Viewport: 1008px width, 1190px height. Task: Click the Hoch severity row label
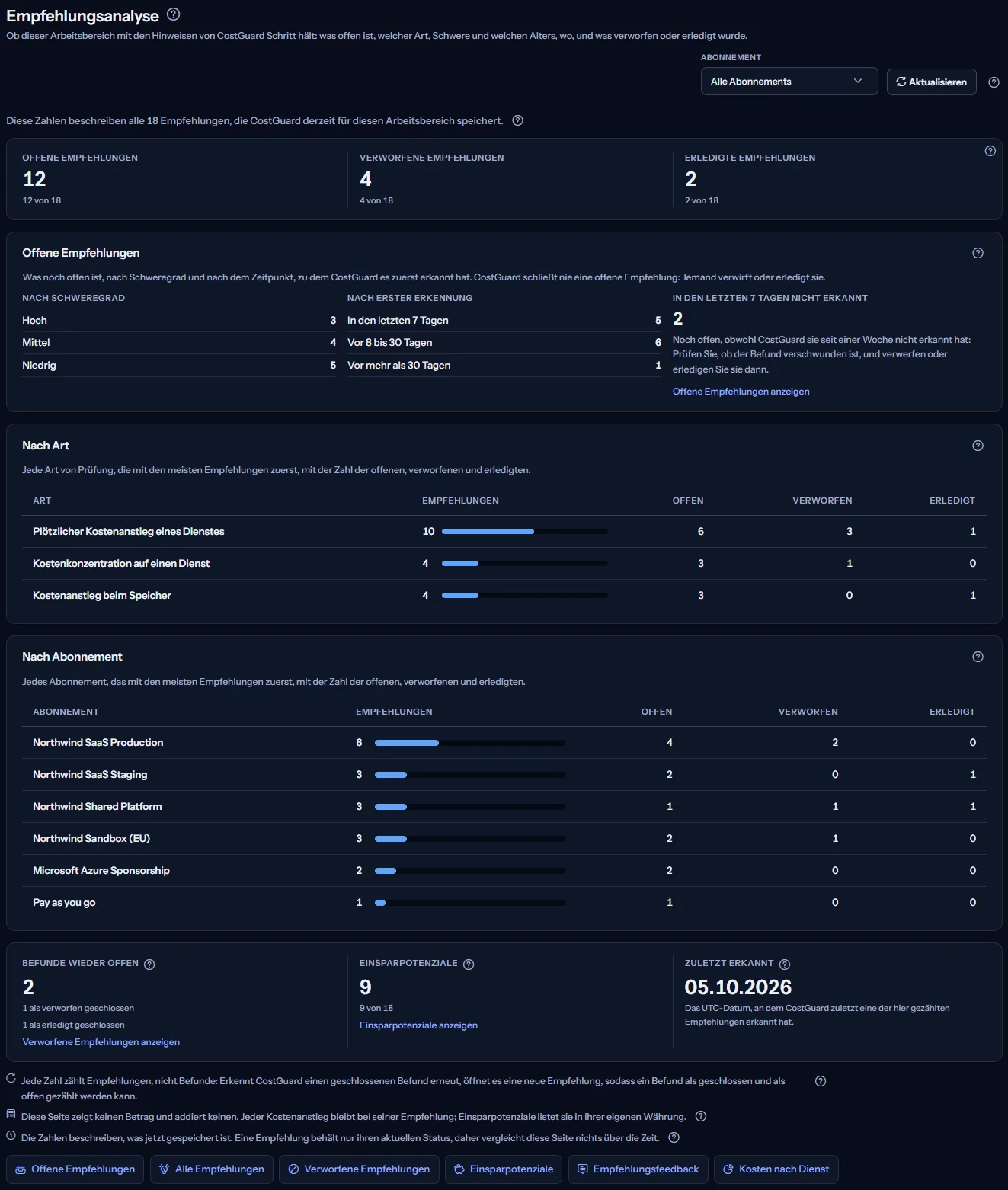(34, 320)
